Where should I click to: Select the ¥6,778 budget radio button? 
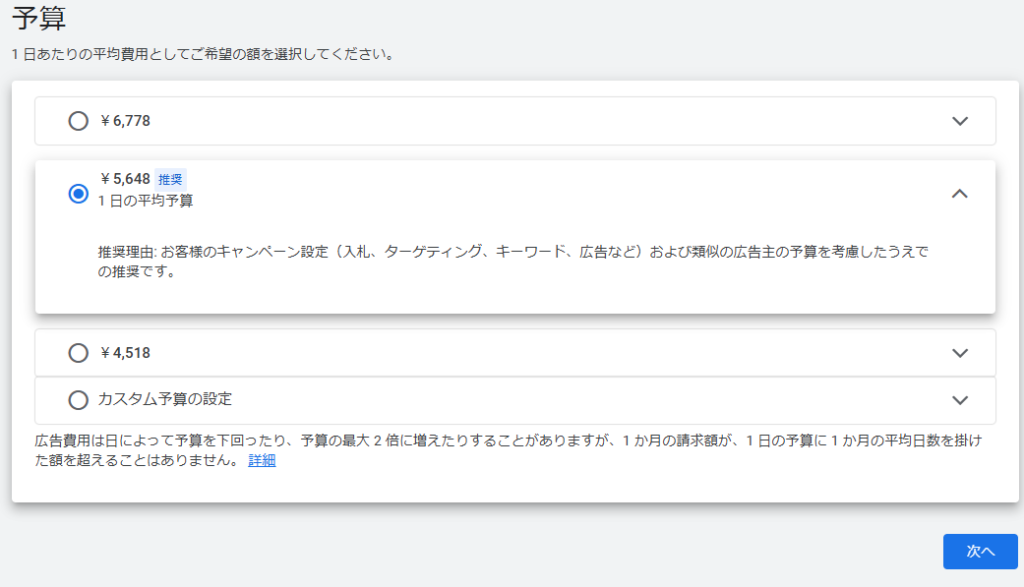[78, 121]
